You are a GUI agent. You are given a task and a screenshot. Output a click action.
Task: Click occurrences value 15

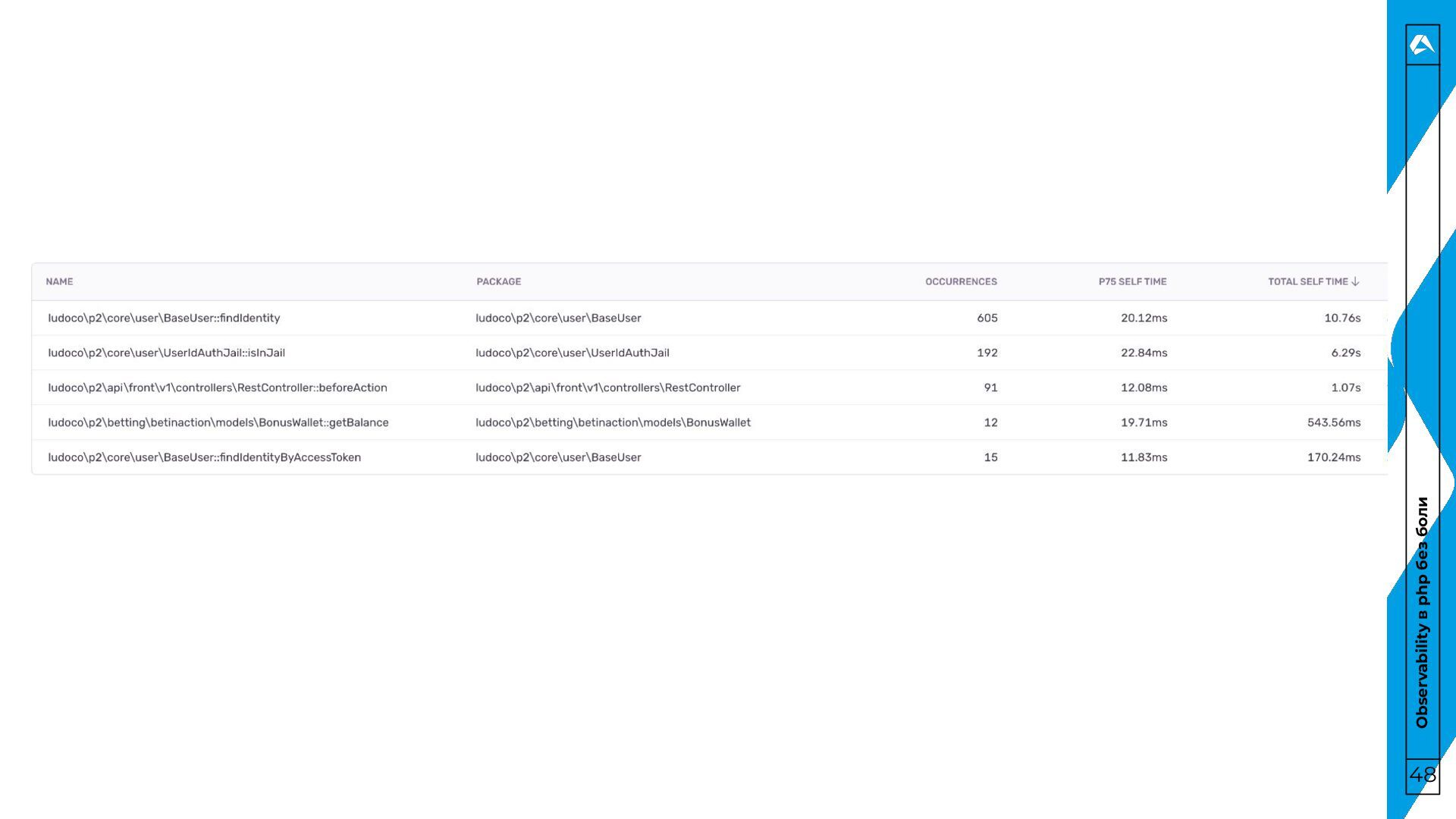[x=990, y=457]
